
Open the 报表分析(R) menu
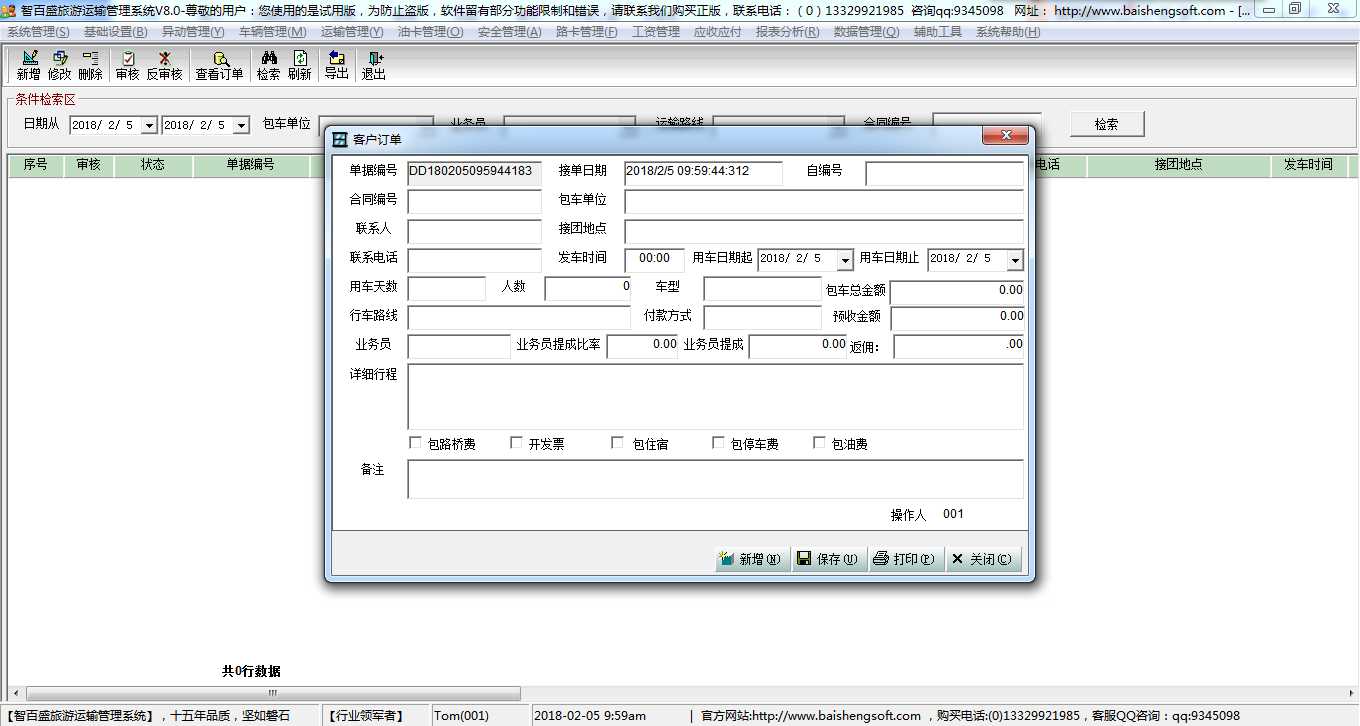tap(788, 32)
